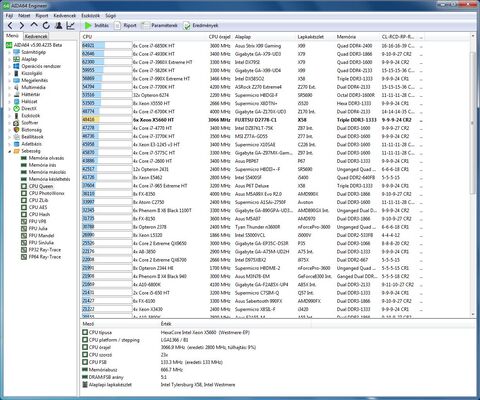Select the Kiszolgáló tree icon
The image size is (480, 400).
(x=16, y=73)
